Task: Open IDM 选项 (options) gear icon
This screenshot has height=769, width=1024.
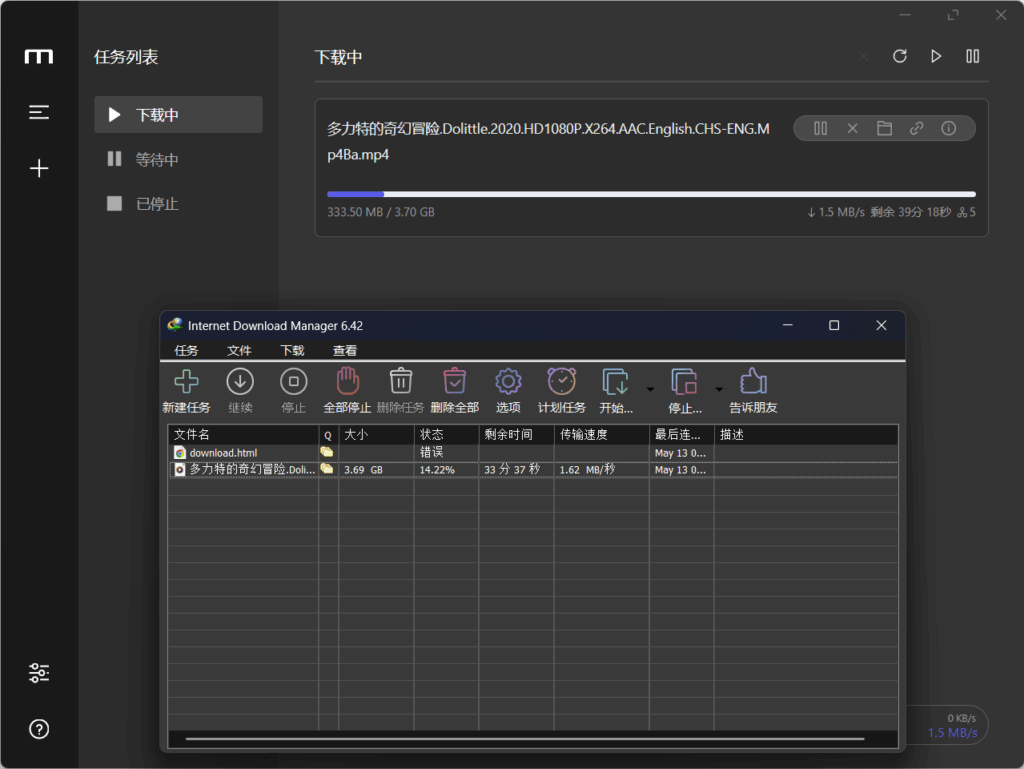Action: pos(508,383)
